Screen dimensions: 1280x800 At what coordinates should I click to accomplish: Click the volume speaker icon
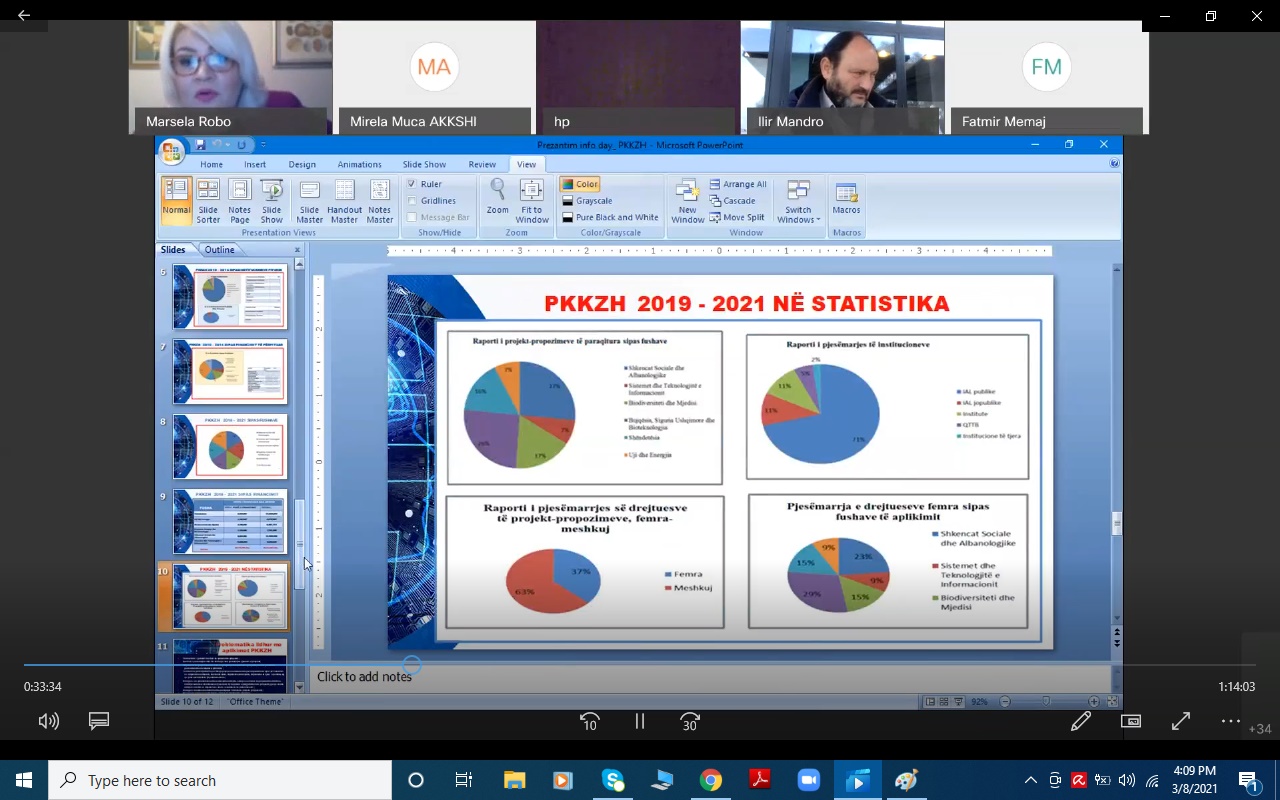(x=48, y=721)
